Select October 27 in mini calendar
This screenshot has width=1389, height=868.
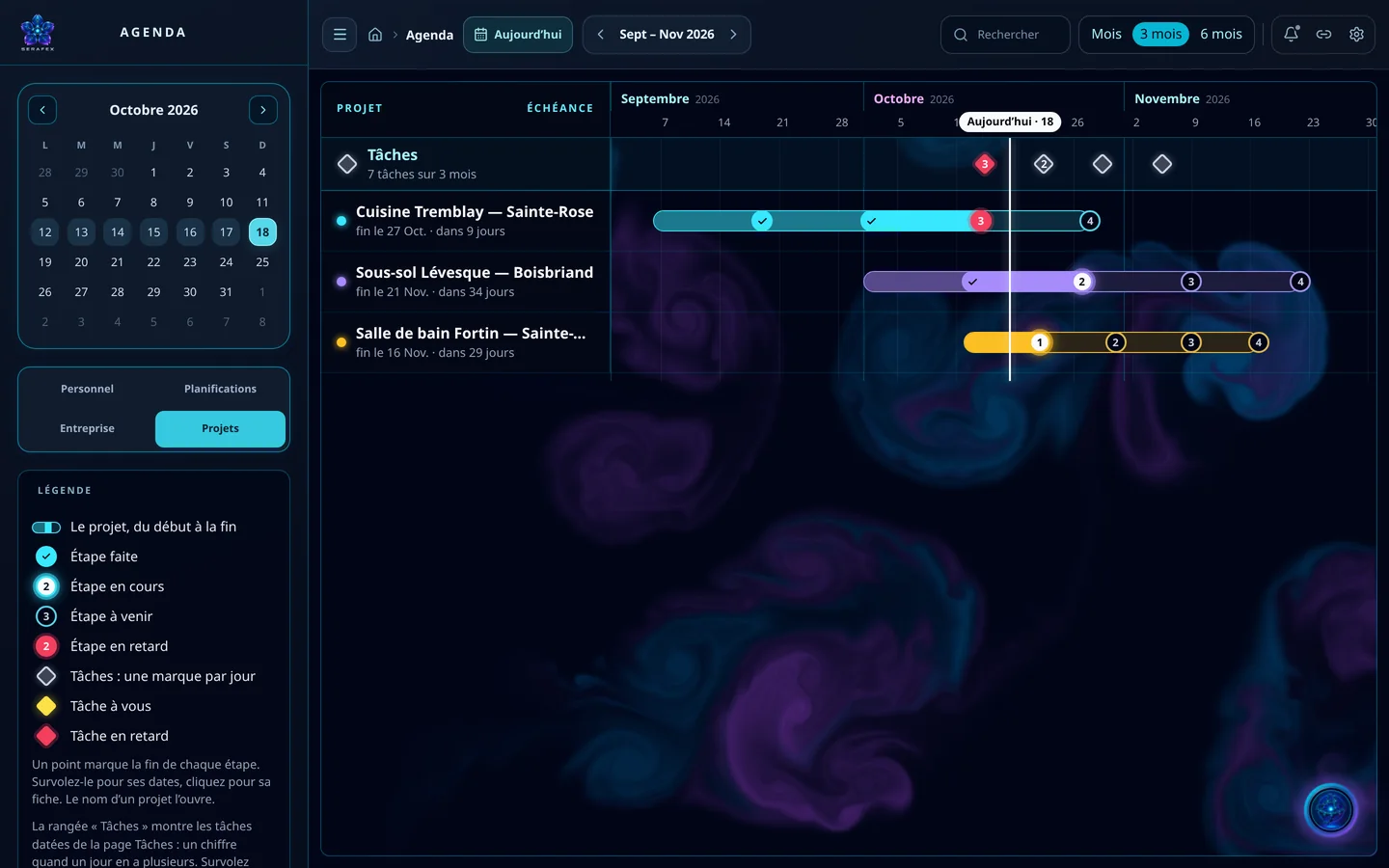tap(81, 292)
